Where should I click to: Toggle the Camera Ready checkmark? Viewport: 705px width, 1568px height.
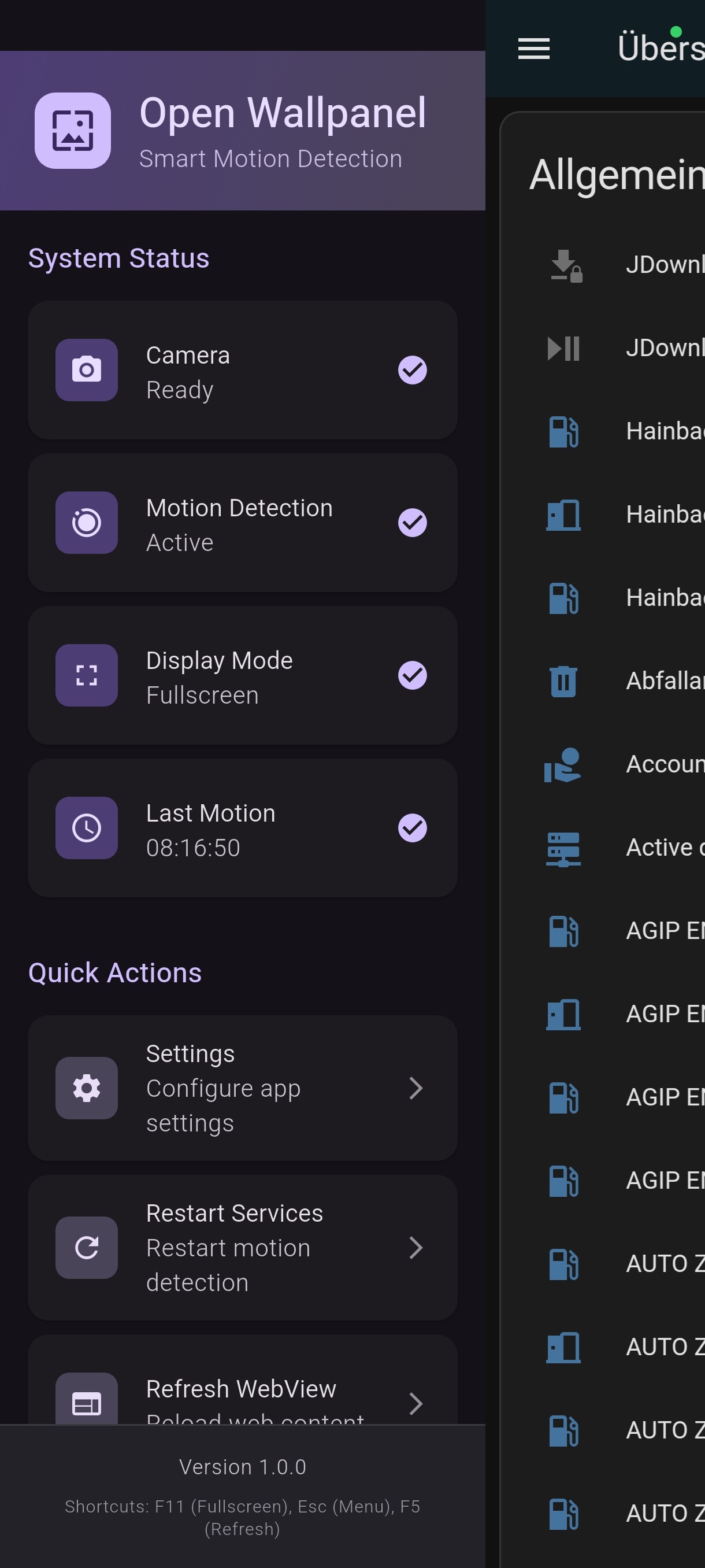click(x=413, y=370)
